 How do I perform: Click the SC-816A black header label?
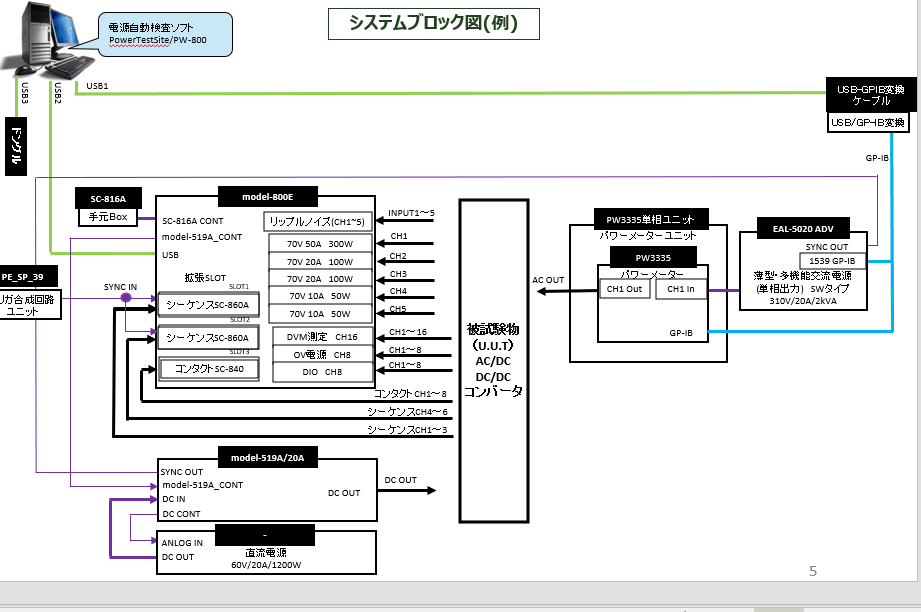coord(108,198)
